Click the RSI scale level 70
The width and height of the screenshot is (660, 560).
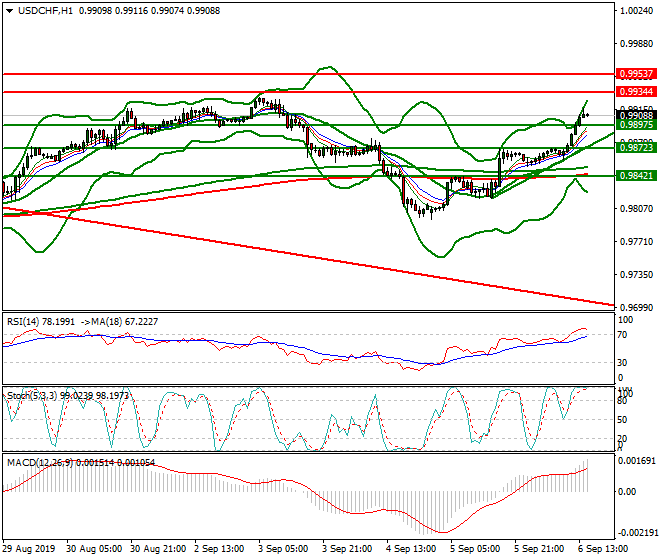pyautogui.click(x=622, y=335)
